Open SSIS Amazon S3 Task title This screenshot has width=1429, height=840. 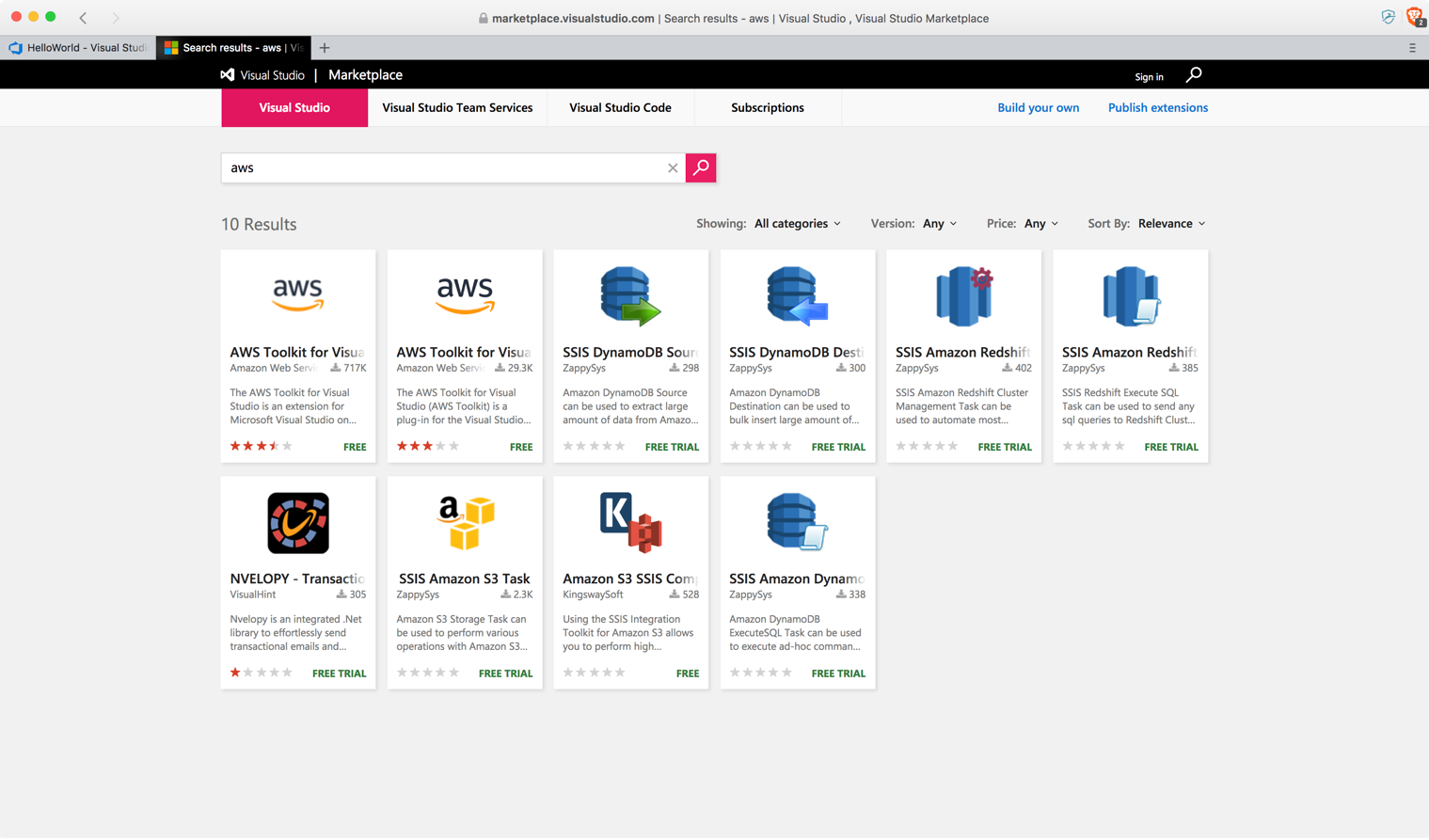point(464,578)
